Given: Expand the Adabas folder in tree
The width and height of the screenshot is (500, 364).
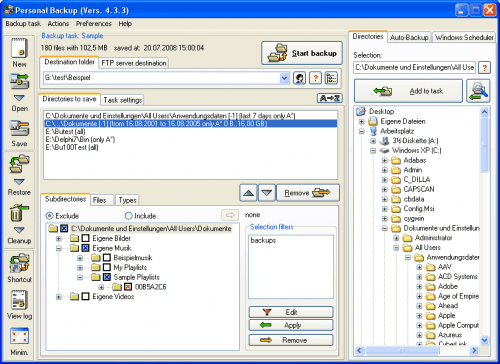Looking at the screenshot, I should 385,160.
